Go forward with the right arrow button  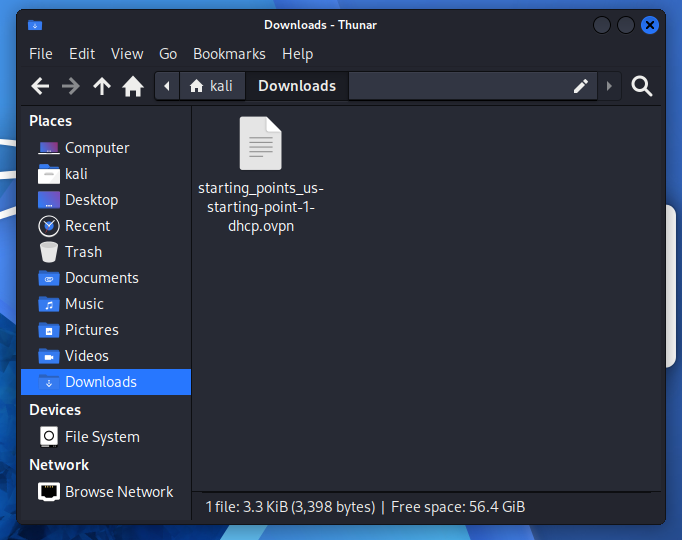(x=71, y=86)
